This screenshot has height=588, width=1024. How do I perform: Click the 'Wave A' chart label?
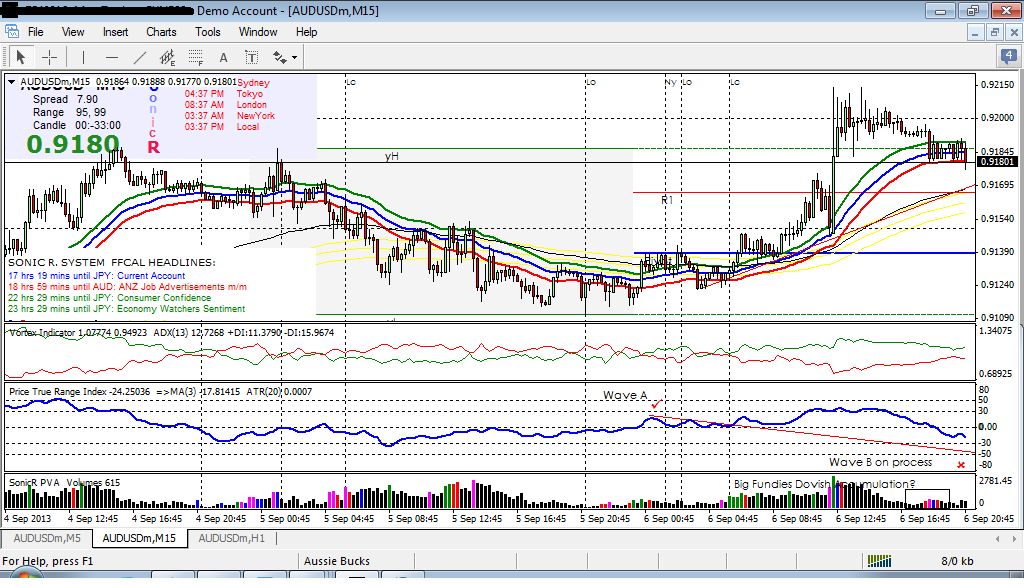[625, 395]
